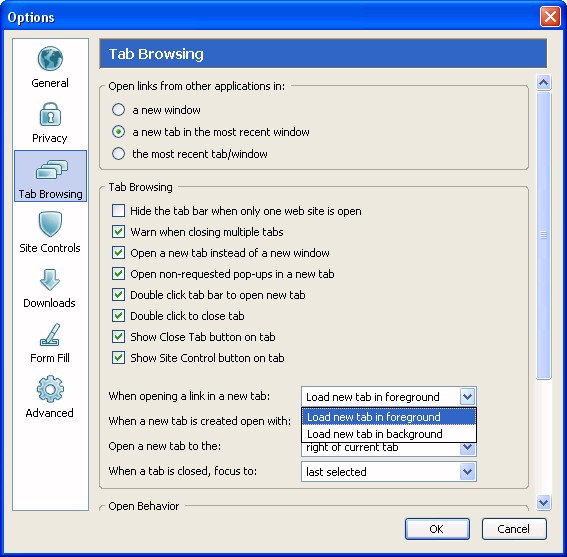Enable Hide the tab bar checkbox
The image size is (567, 557).
pyautogui.click(x=118, y=211)
